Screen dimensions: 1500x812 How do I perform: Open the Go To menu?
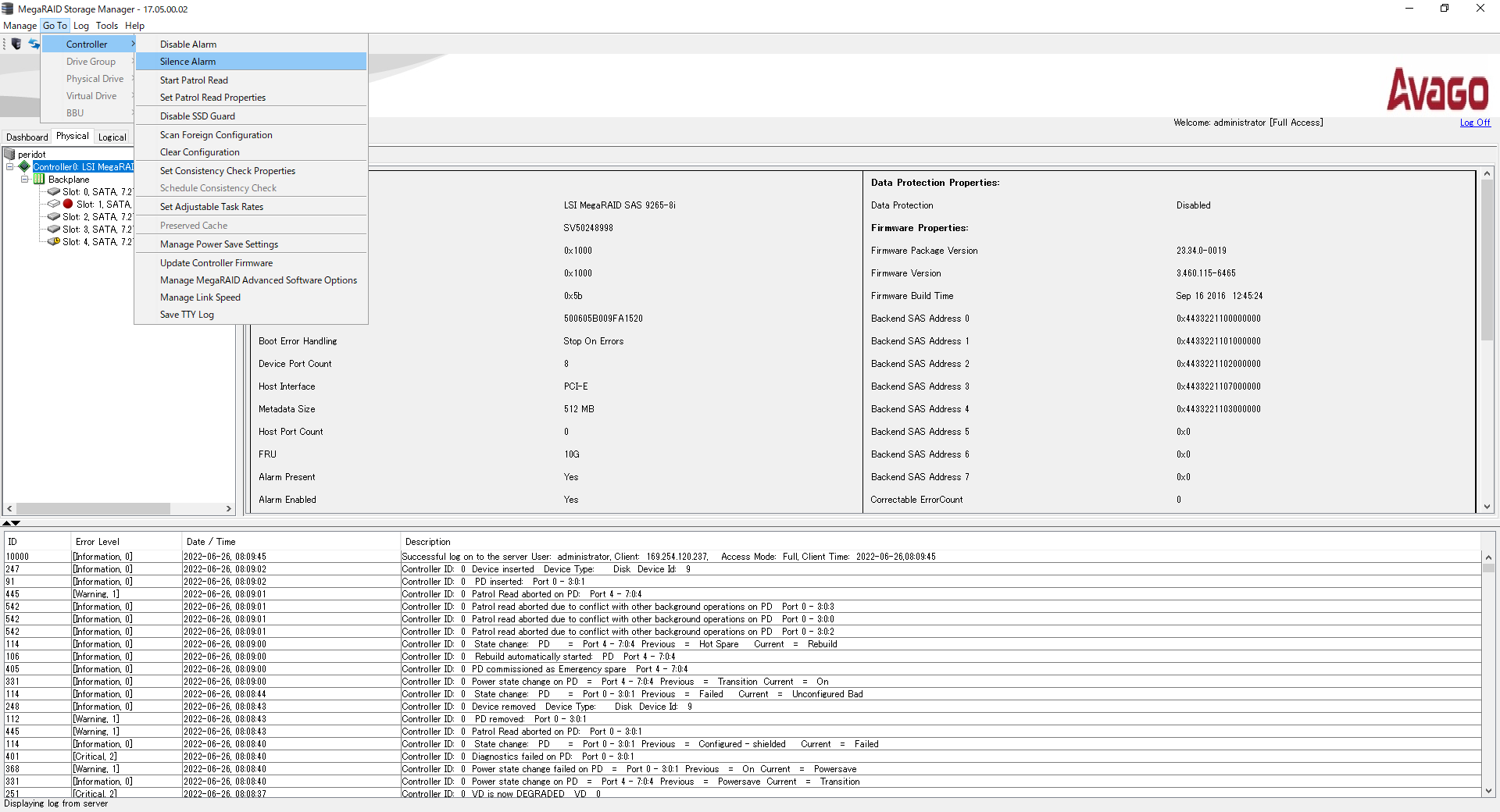click(x=55, y=25)
